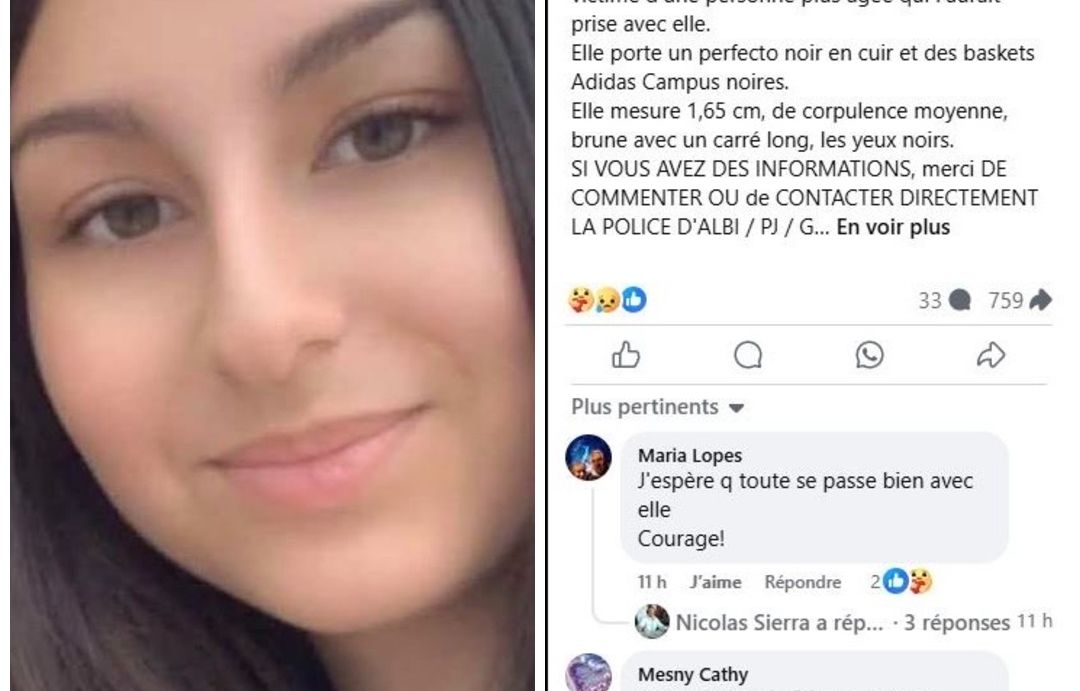
Task: Open Maria Lopes' profile picture
Action: coord(588,457)
